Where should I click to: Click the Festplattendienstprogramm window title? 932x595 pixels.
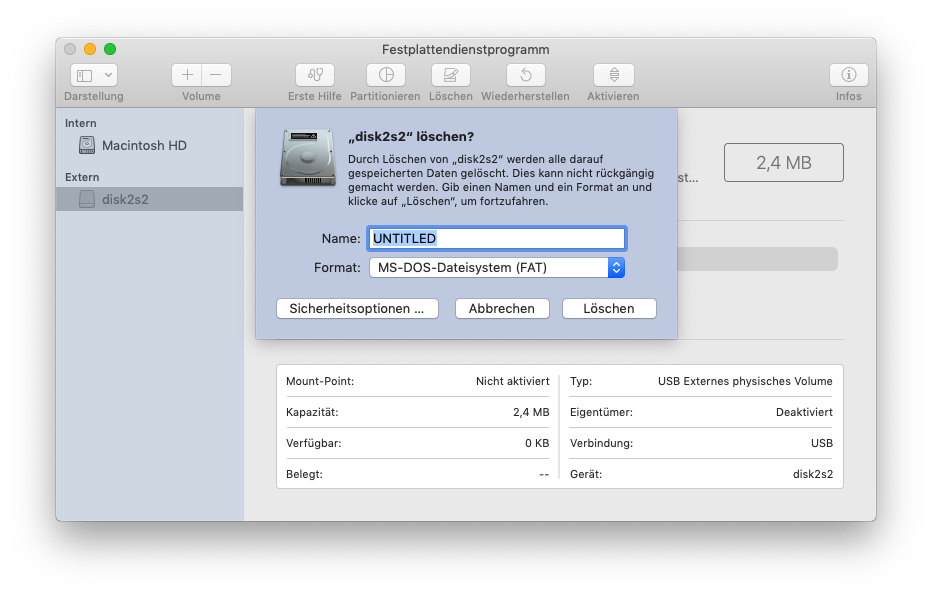(465, 49)
